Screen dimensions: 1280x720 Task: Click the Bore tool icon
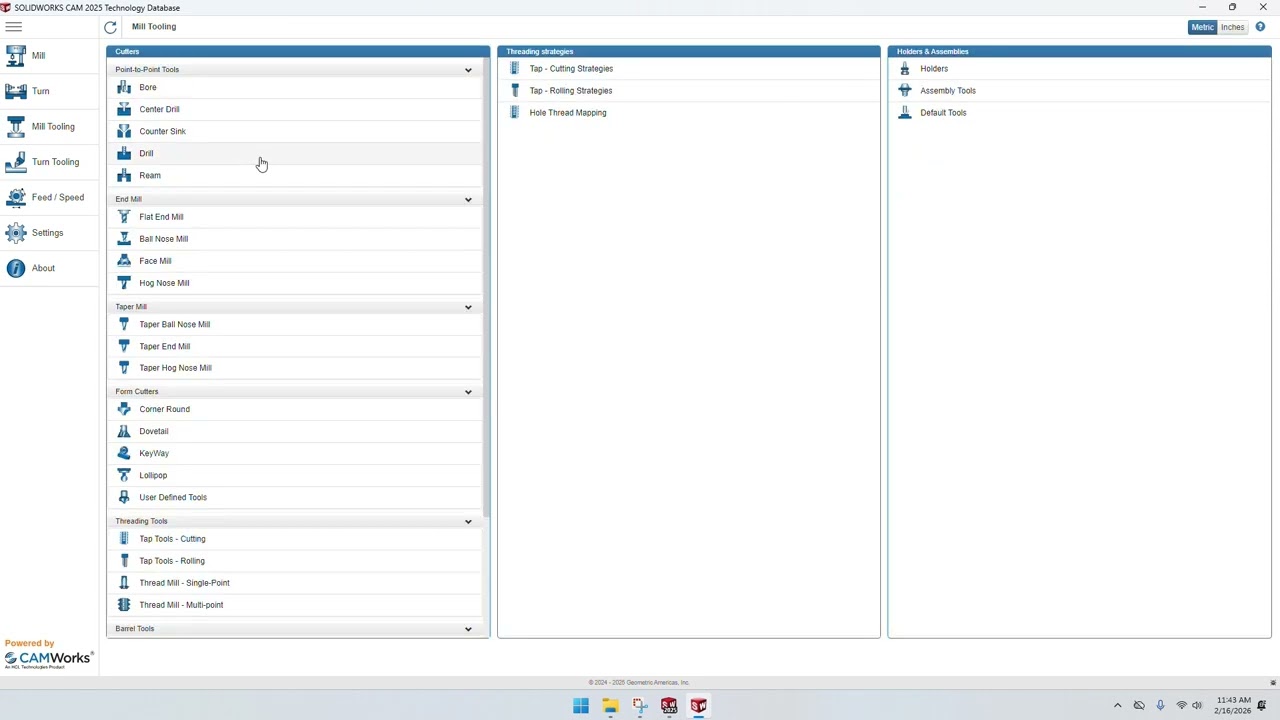coord(124,87)
